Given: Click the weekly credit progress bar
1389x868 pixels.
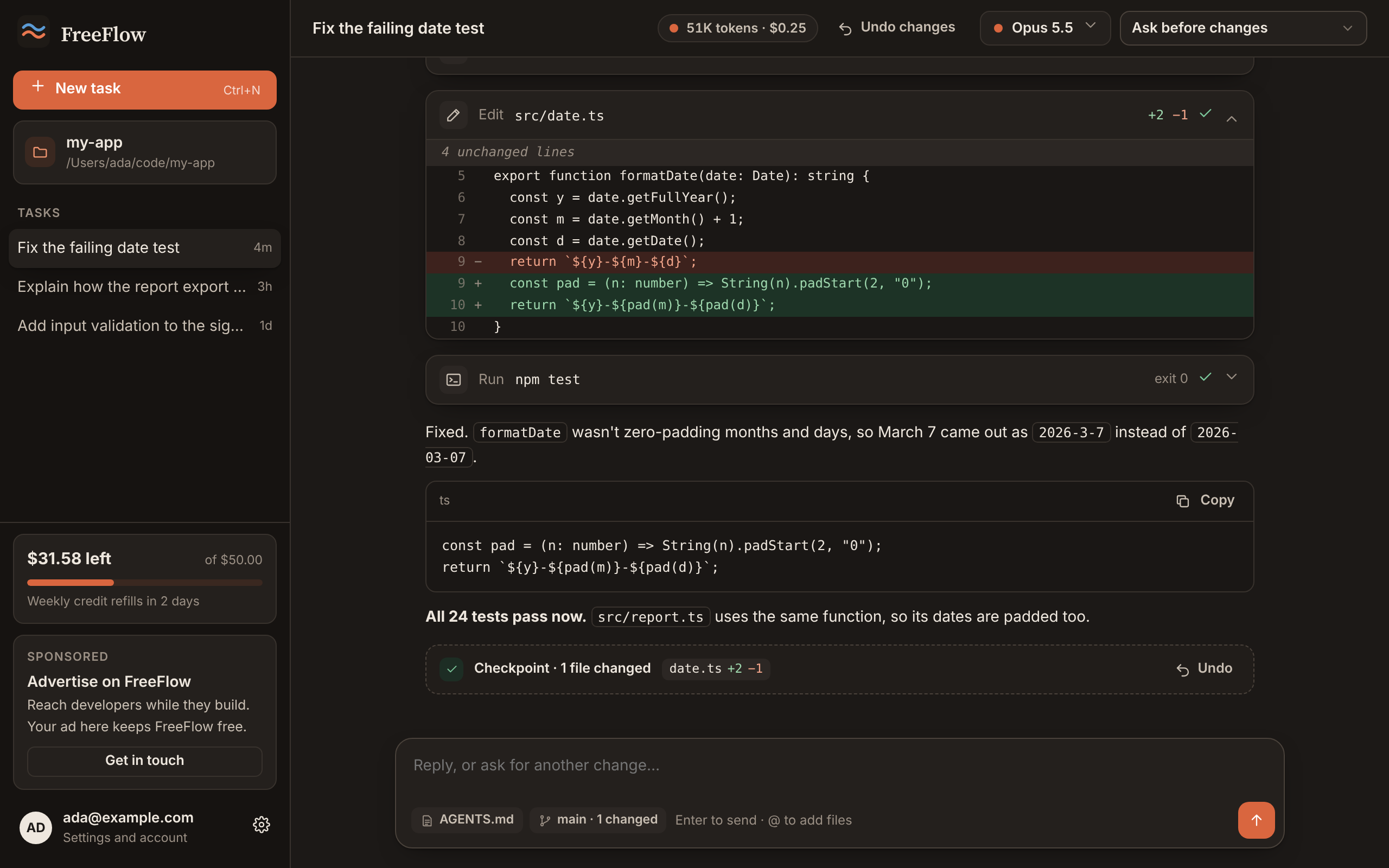Looking at the screenshot, I should point(145,583).
